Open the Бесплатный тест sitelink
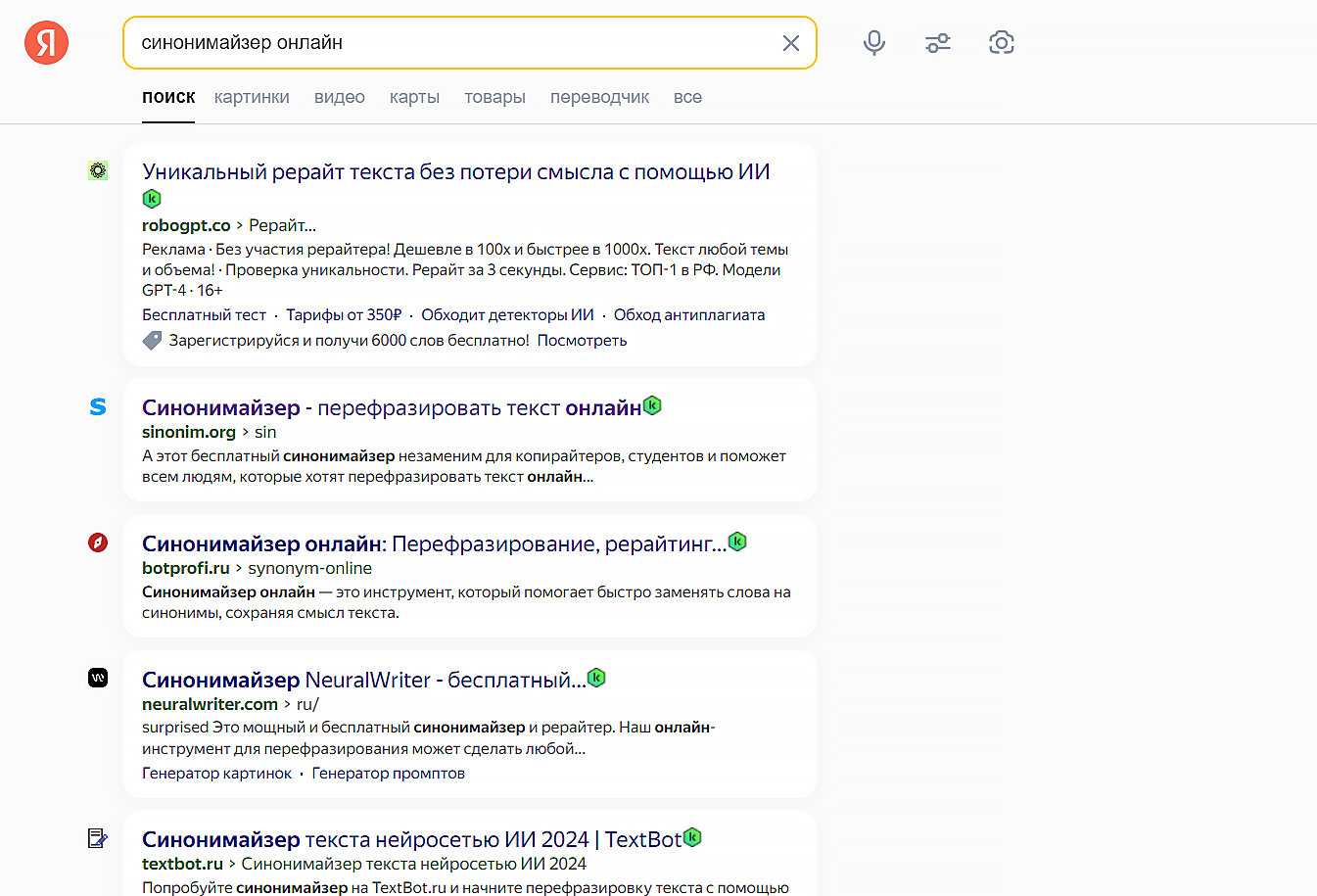This screenshot has width=1317, height=896. click(x=204, y=314)
